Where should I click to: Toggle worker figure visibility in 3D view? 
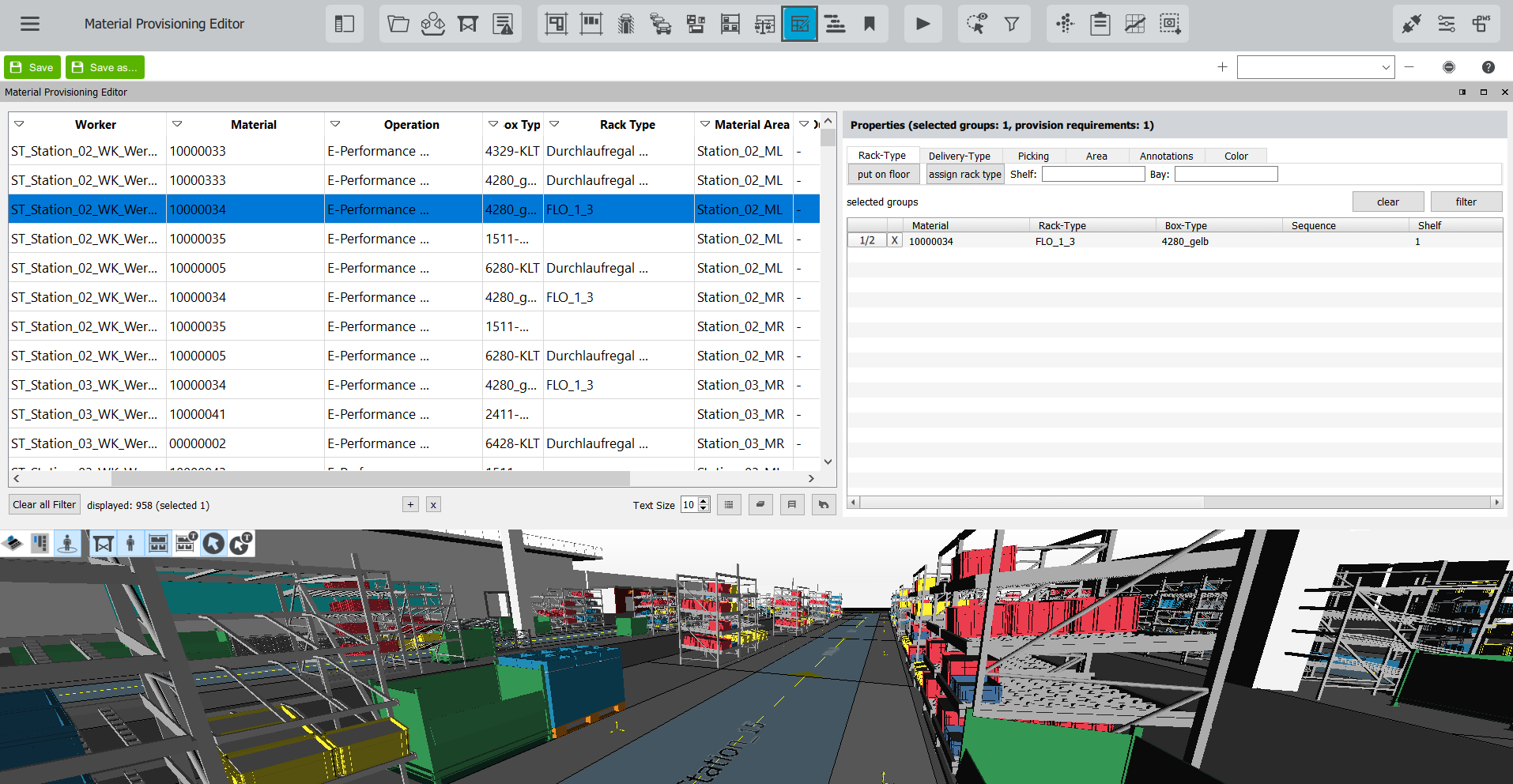tap(130, 543)
